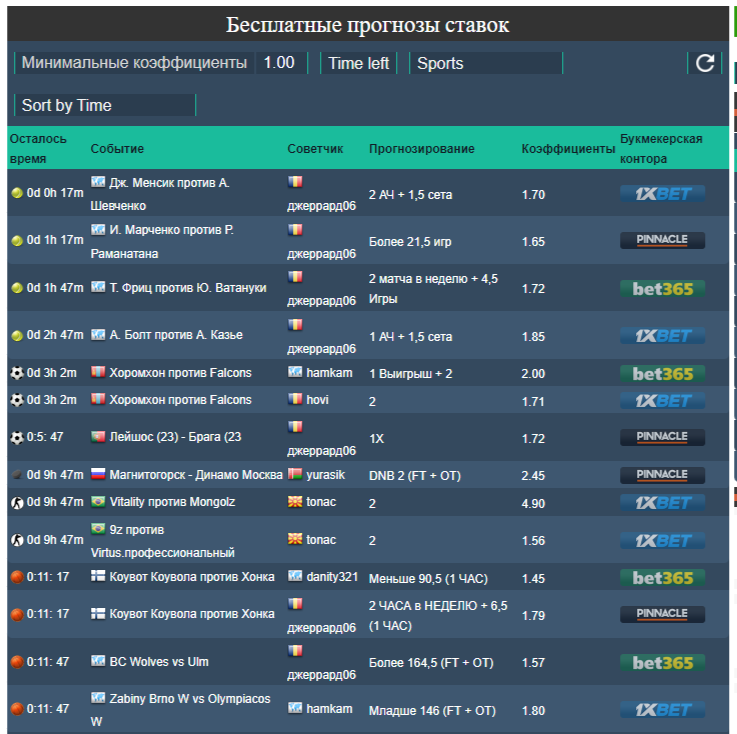Click the 1XBET logo in Vitality row
Screen dimensions: 737x734
coord(662,503)
